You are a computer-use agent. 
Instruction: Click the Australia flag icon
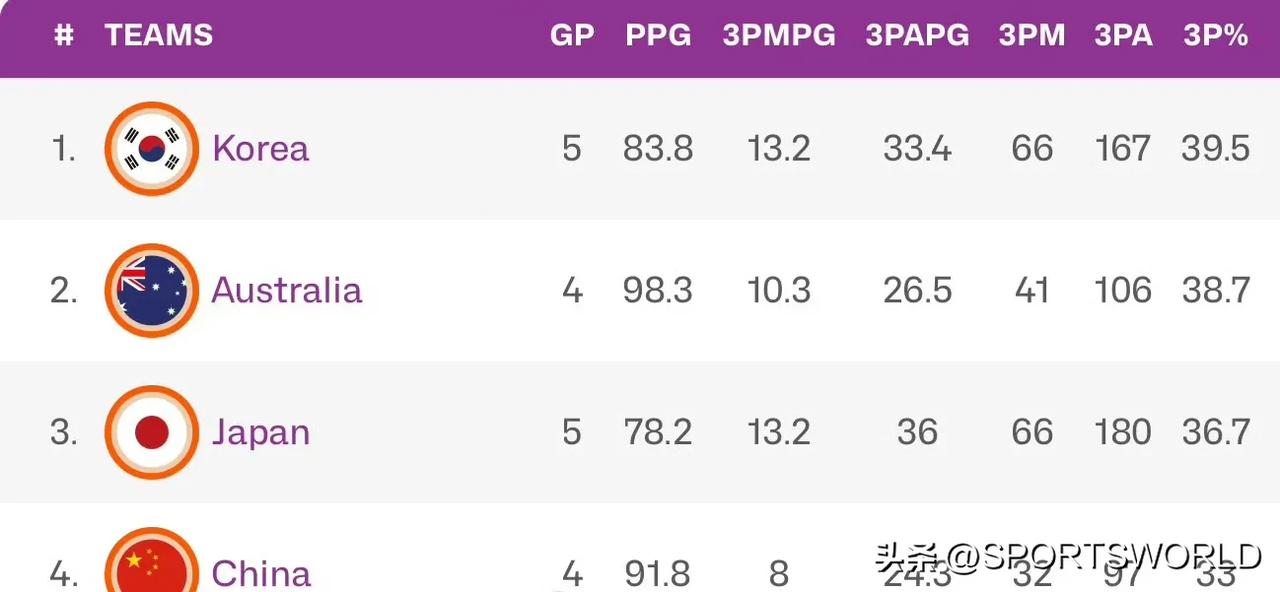[152, 291]
